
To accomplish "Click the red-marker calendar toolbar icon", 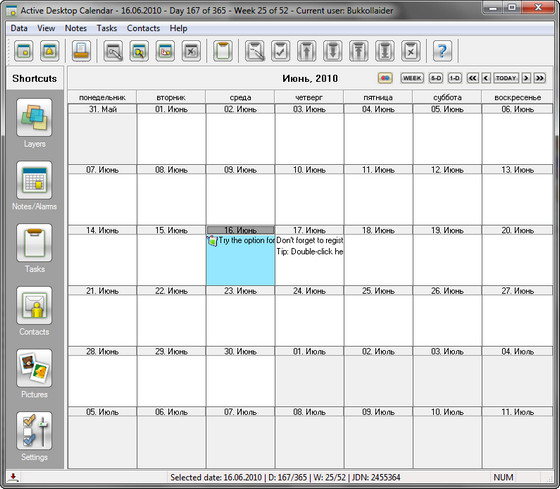I will 165,51.
